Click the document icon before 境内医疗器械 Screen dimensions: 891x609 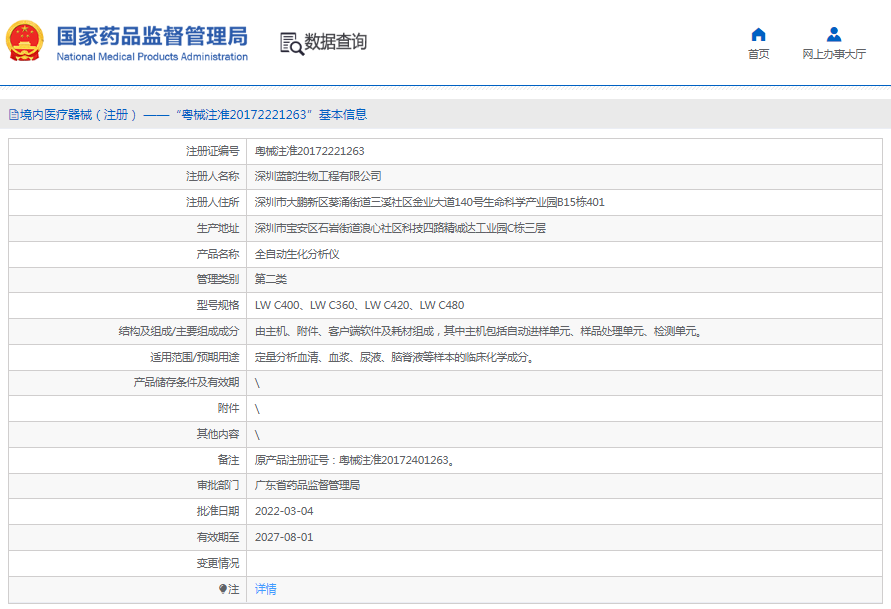tap(14, 115)
